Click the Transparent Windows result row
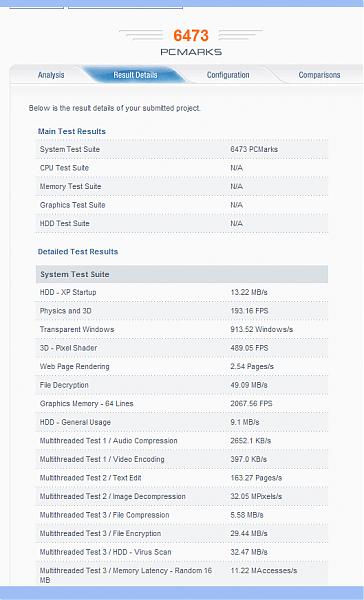The width and height of the screenshot is (364, 600). 182,329
